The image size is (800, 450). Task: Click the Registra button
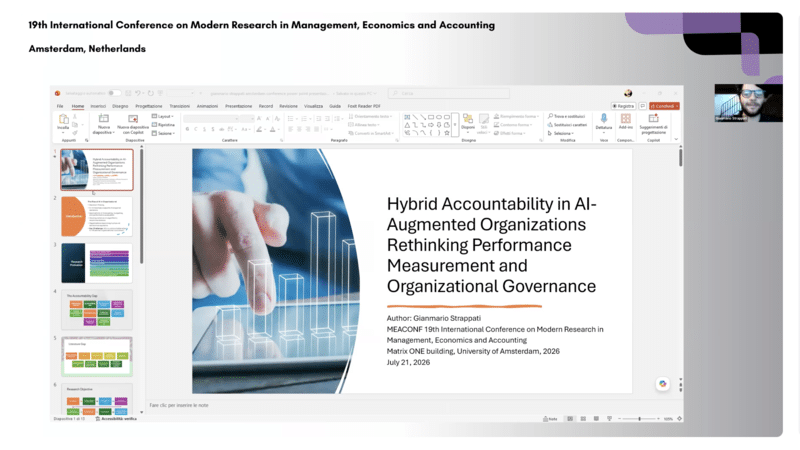[x=623, y=106]
